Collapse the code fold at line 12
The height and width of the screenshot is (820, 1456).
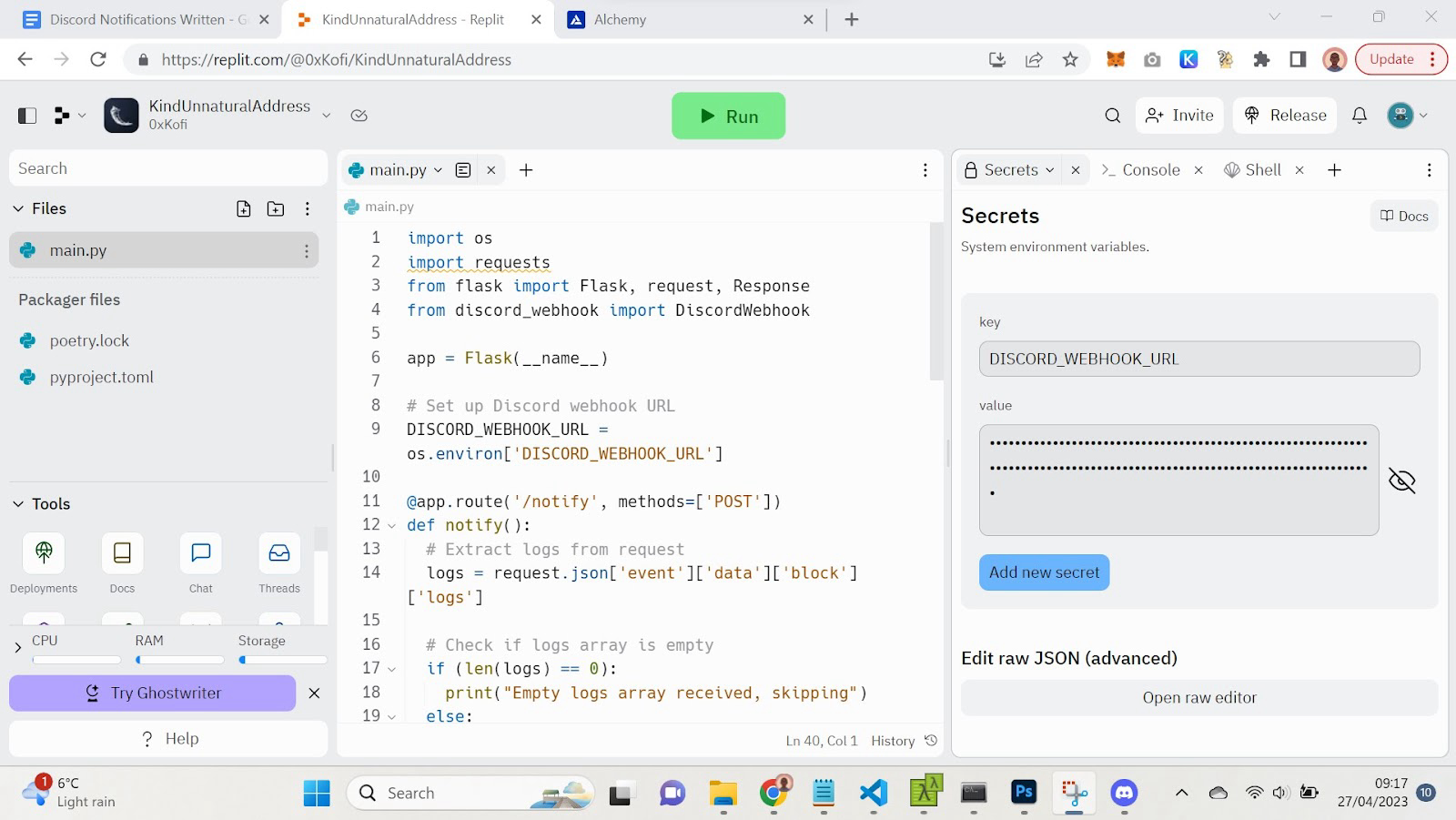[392, 526]
